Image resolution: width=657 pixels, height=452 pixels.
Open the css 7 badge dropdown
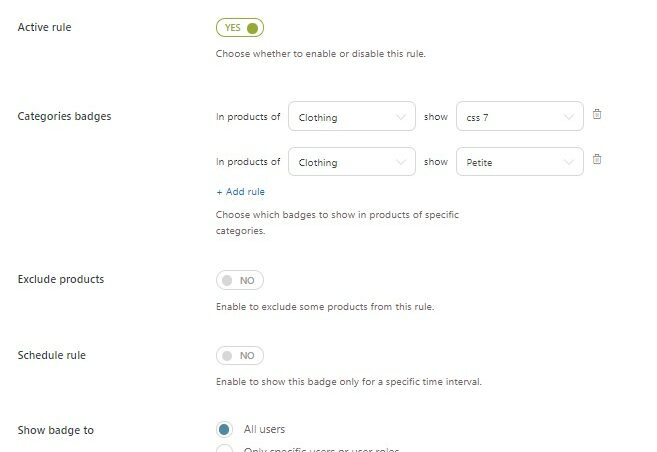[520, 116]
